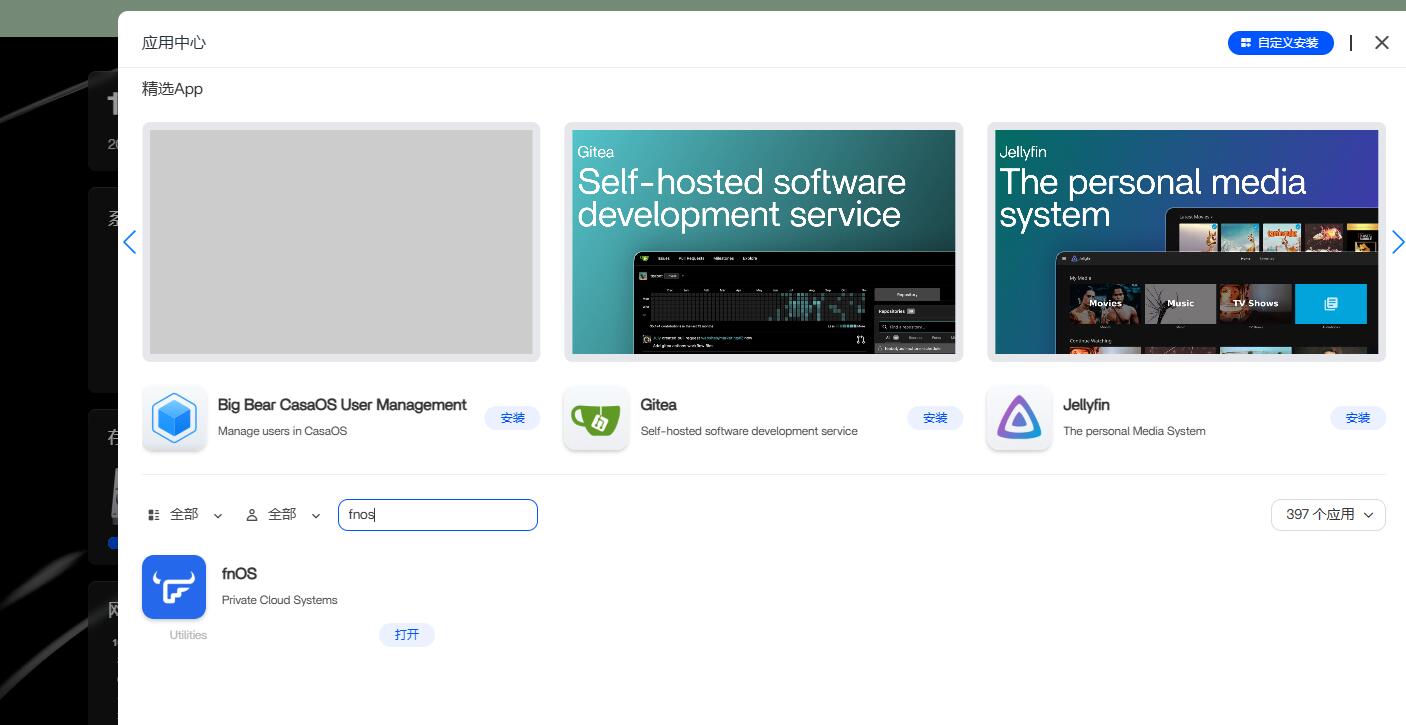Click the 精选App section heading
The image size is (1406, 725).
tap(172, 89)
